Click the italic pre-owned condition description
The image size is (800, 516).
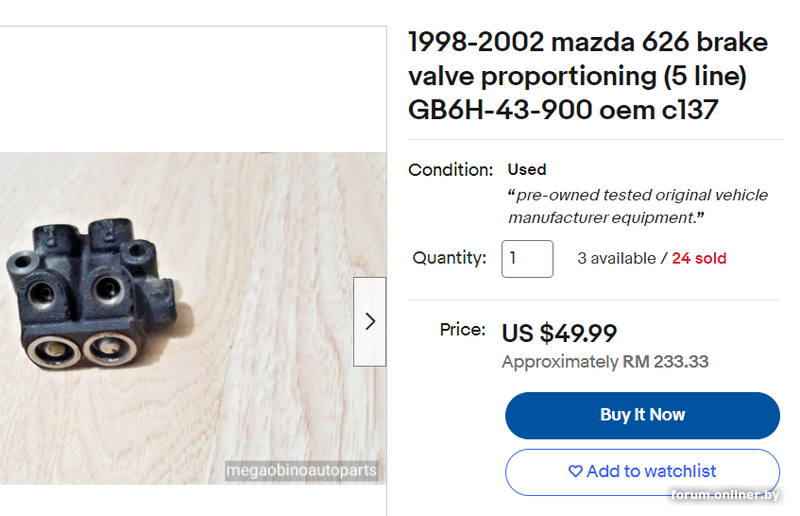point(637,206)
